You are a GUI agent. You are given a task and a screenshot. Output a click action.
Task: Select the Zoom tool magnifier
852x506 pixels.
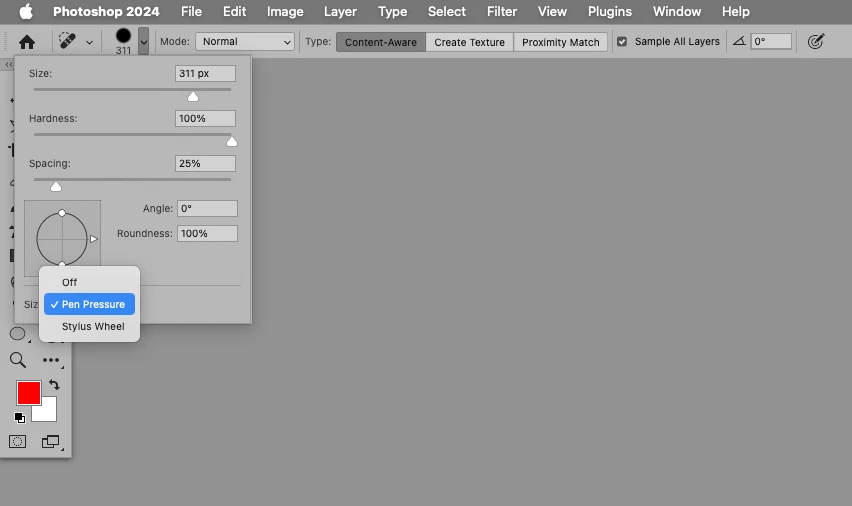tap(18, 359)
